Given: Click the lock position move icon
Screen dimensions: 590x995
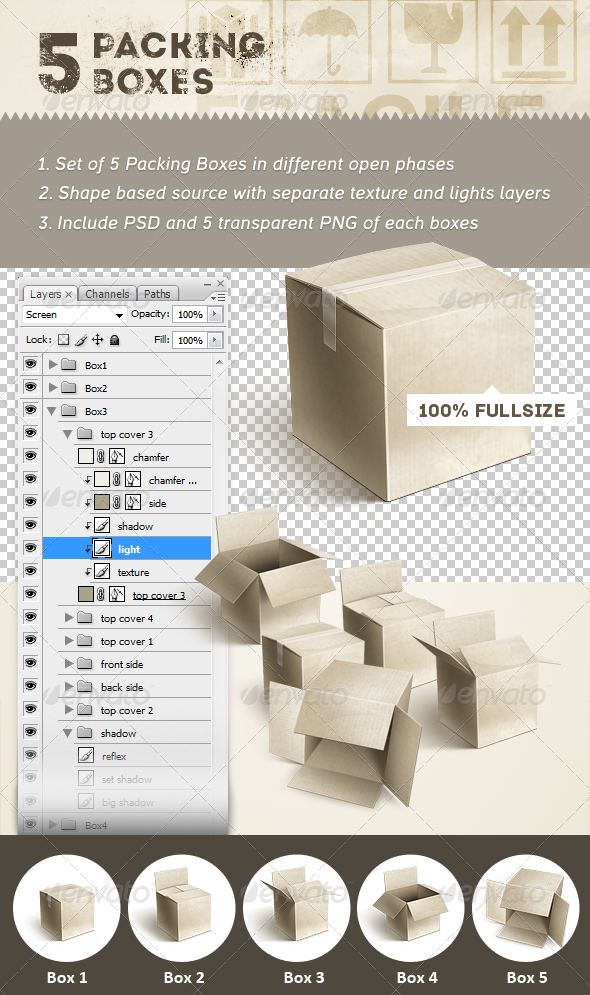Looking at the screenshot, I should (97, 339).
